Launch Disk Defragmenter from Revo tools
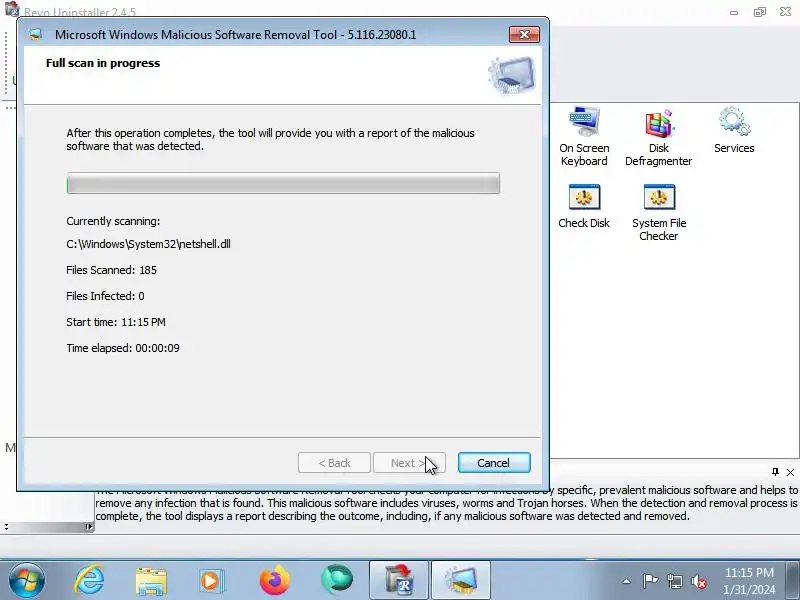The height and width of the screenshot is (600, 800). pyautogui.click(x=659, y=137)
